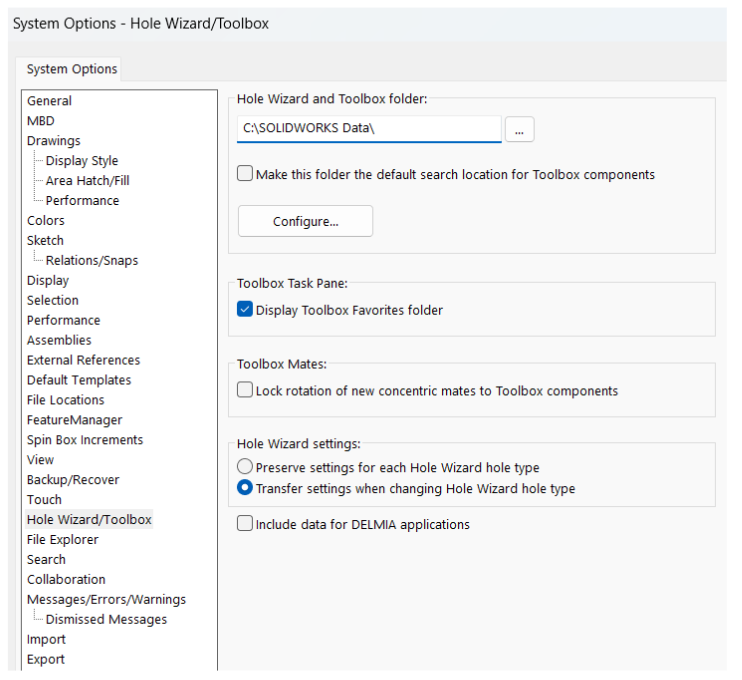The image size is (742, 680).
Task: Click the browse (...) button for Toolbox folder
Action: pos(520,129)
